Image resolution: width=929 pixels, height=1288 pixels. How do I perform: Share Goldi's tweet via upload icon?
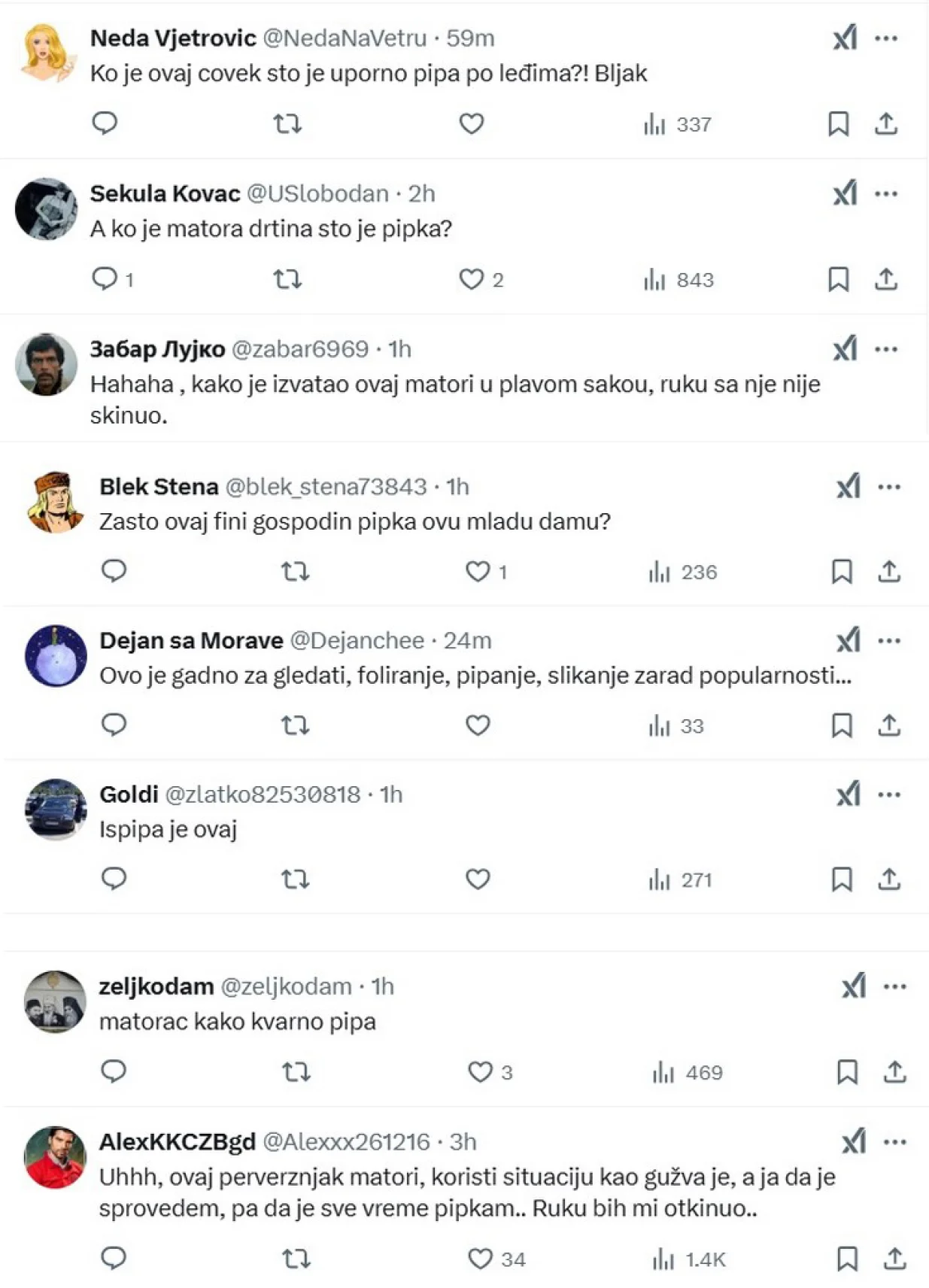click(x=889, y=879)
